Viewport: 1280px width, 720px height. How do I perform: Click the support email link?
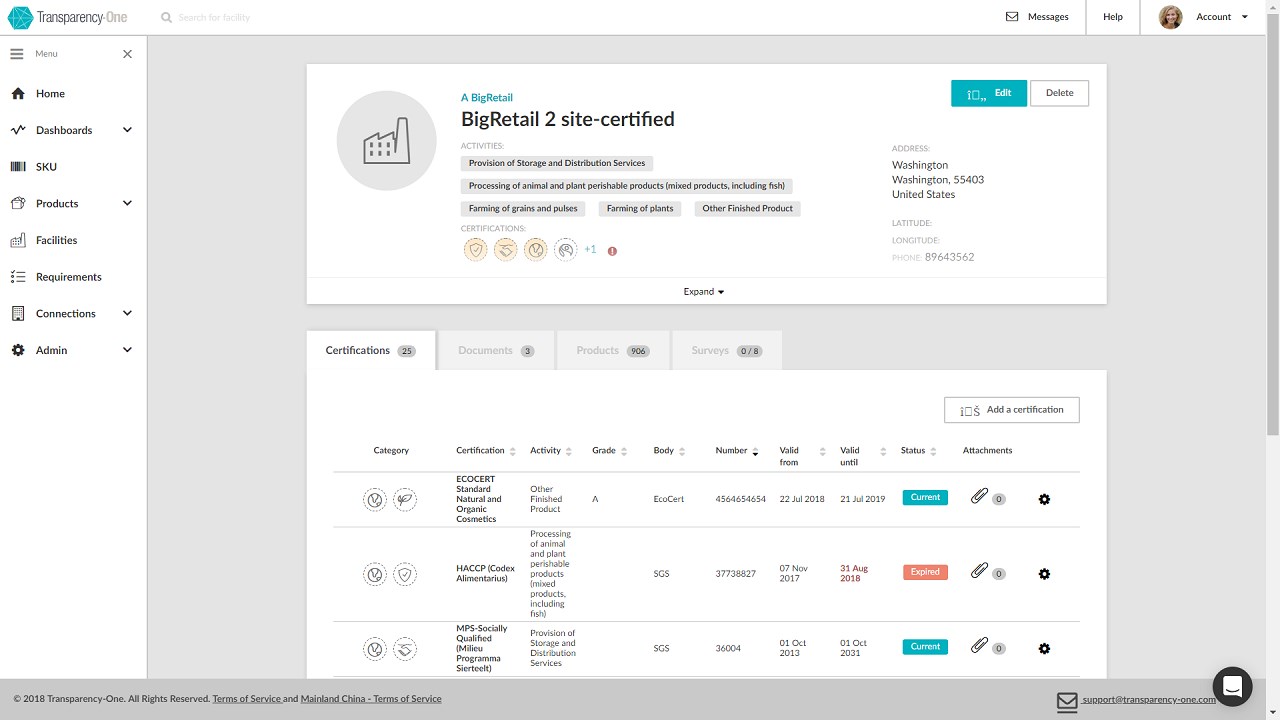tap(1148, 700)
